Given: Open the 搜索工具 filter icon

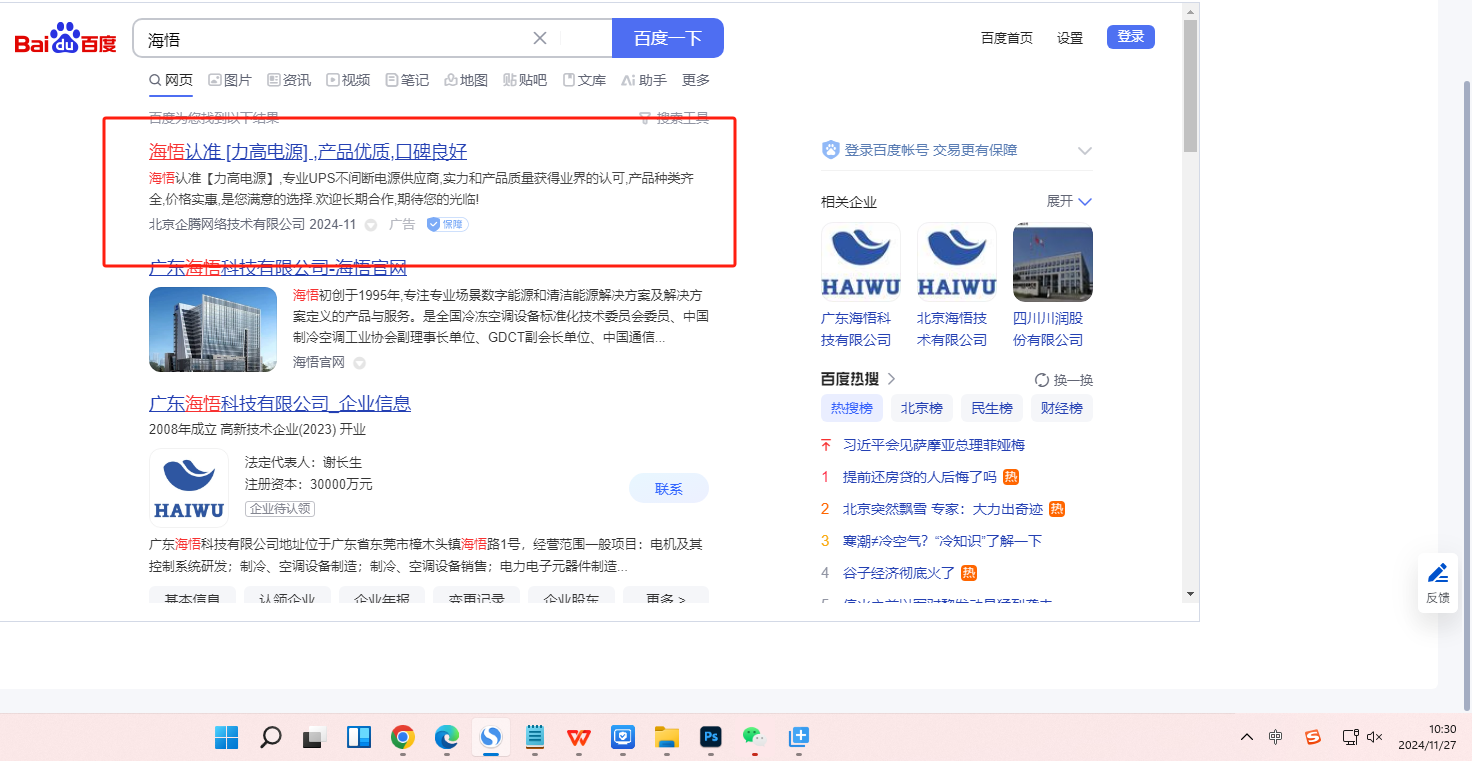Looking at the screenshot, I should pos(645,119).
